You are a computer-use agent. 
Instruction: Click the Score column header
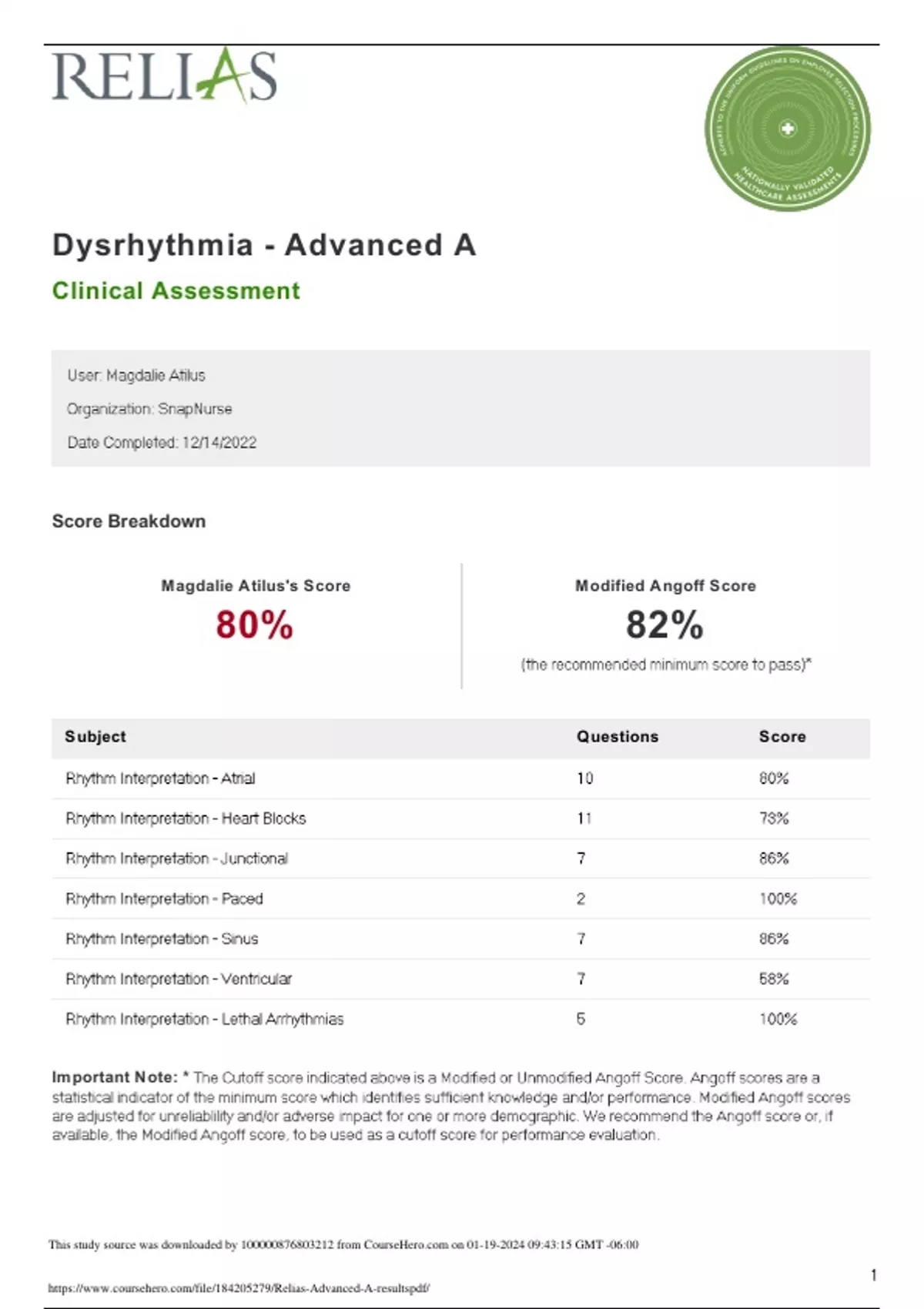pyautogui.click(x=782, y=737)
